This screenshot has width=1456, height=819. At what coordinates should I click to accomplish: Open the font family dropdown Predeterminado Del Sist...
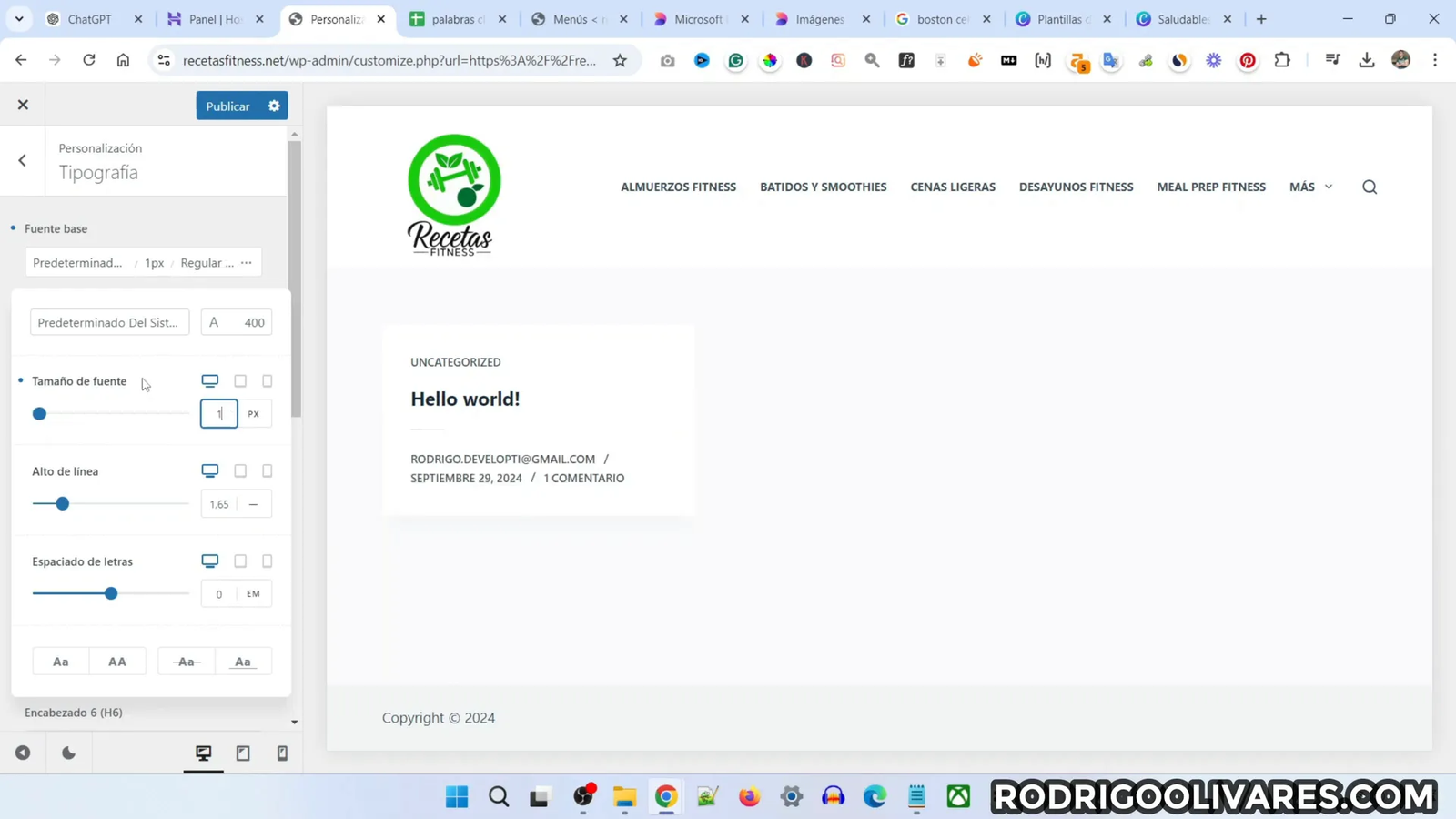click(109, 322)
